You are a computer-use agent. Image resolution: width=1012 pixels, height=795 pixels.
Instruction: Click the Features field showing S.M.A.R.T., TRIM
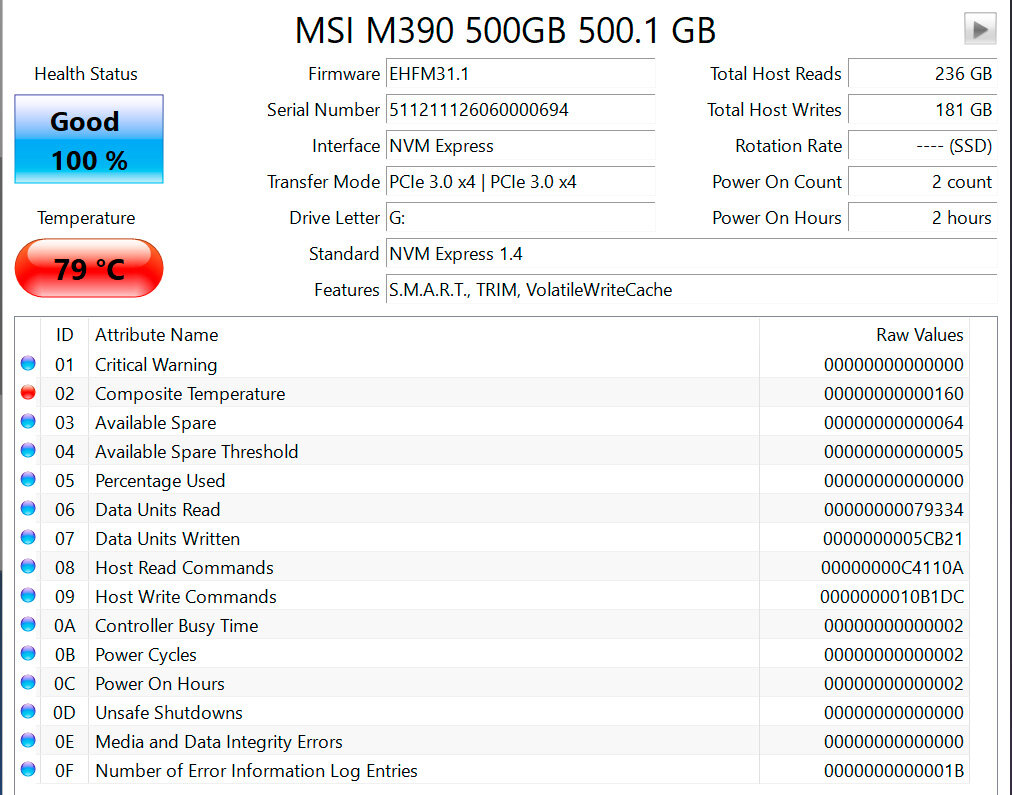pyautogui.click(x=691, y=290)
